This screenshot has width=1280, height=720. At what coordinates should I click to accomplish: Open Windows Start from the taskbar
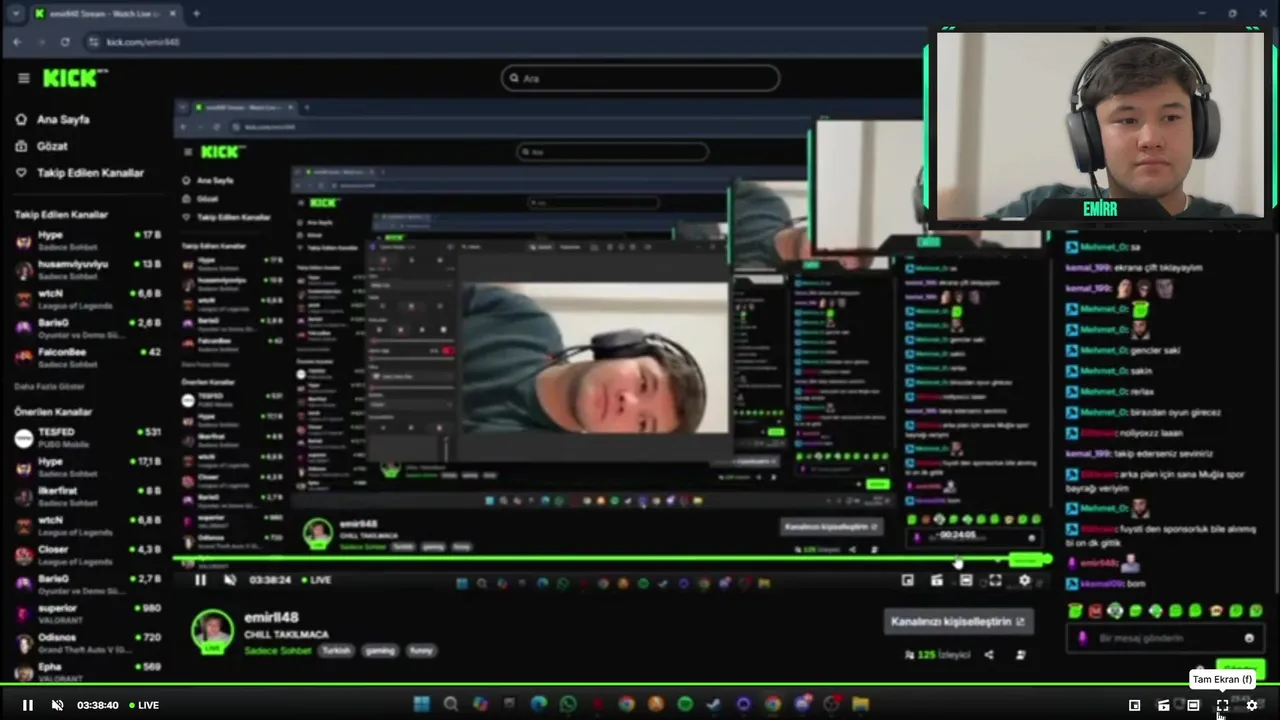422,705
